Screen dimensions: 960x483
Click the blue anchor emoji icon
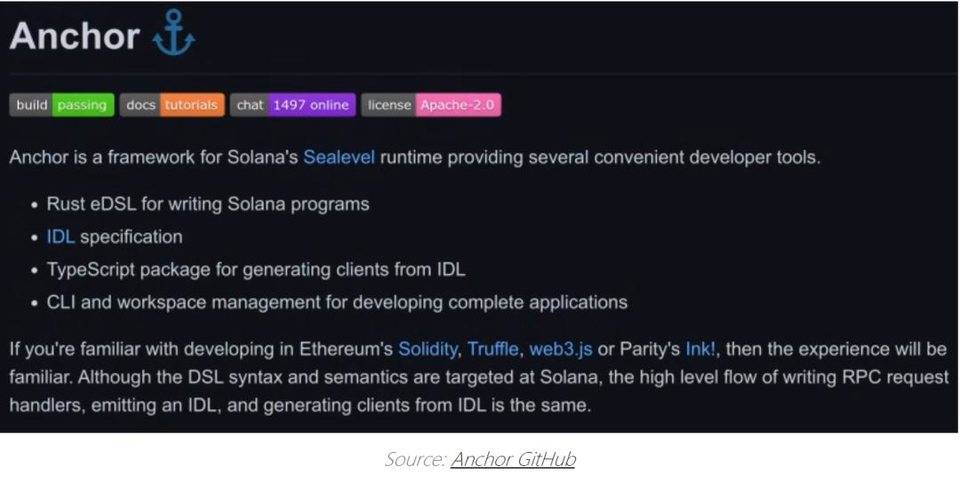click(x=174, y=33)
